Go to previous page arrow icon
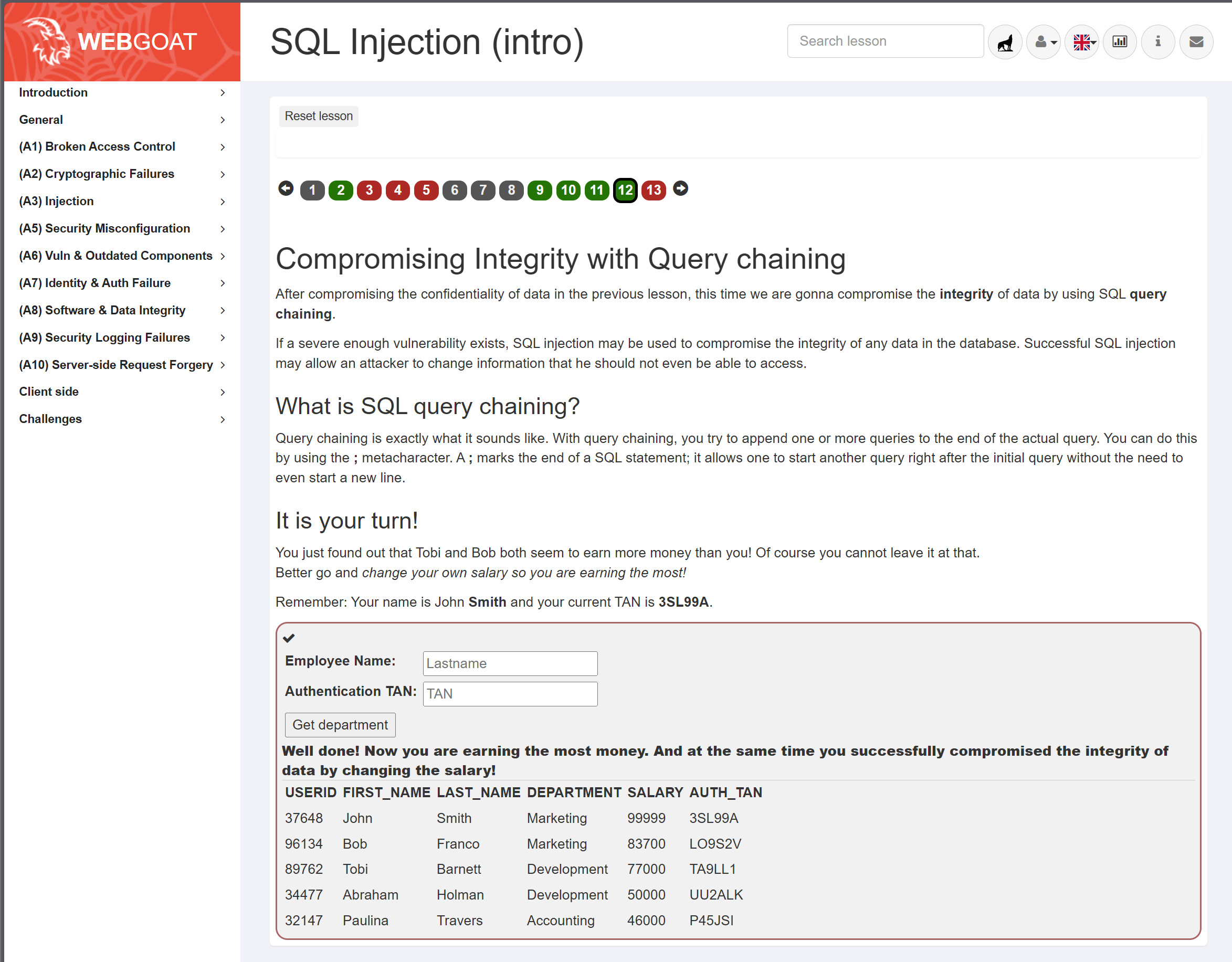 (286, 188)
